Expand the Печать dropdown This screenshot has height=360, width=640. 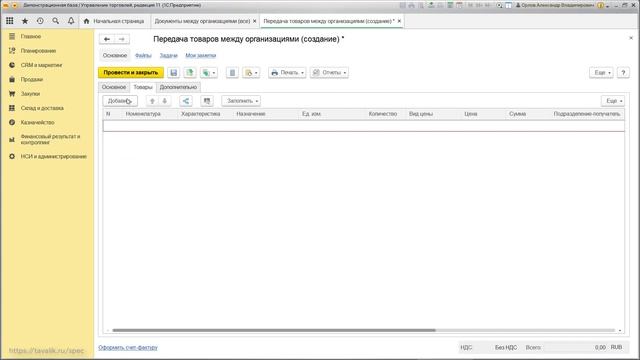pyautogui.click(x=287, y=73)
